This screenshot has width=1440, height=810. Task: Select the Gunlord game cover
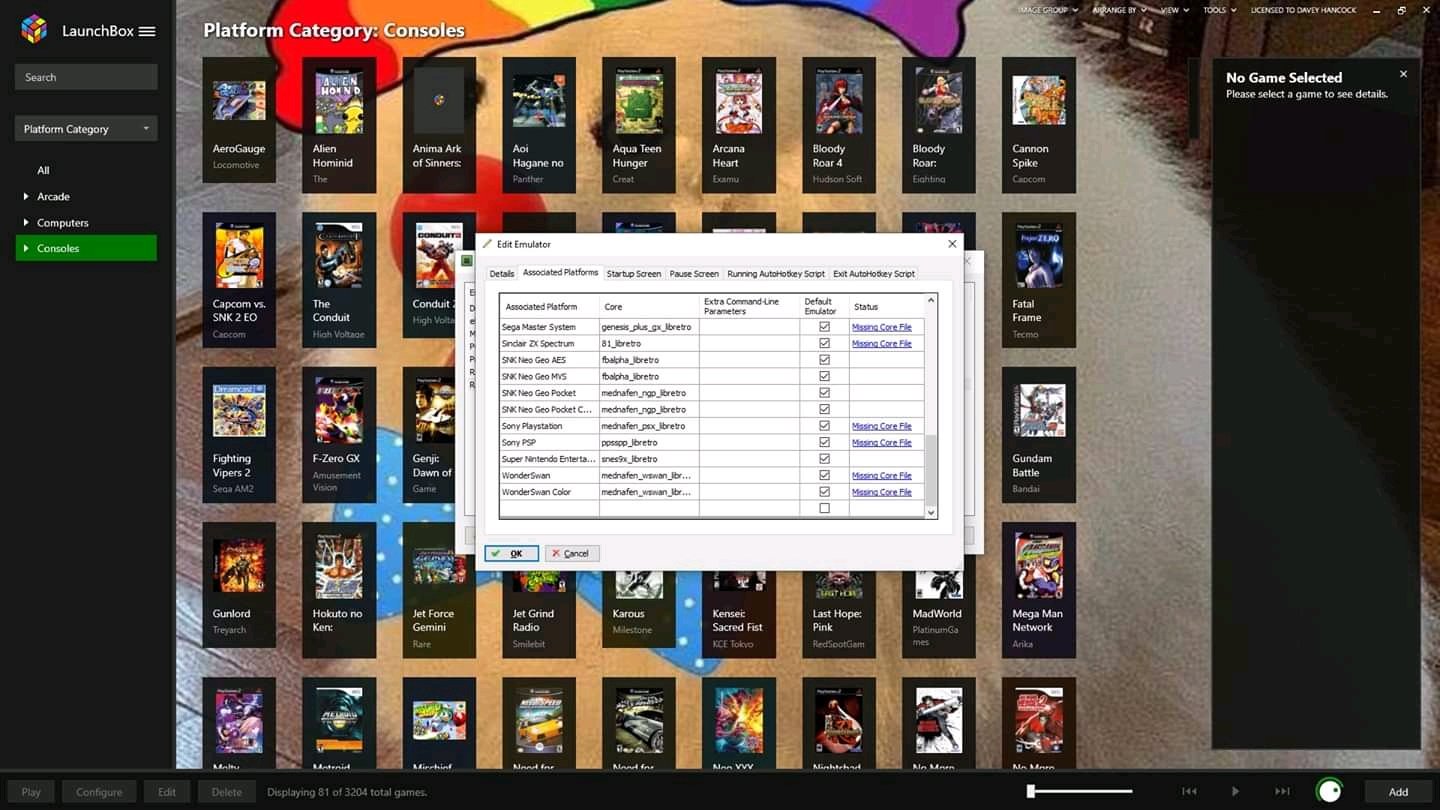coord(239,566)
